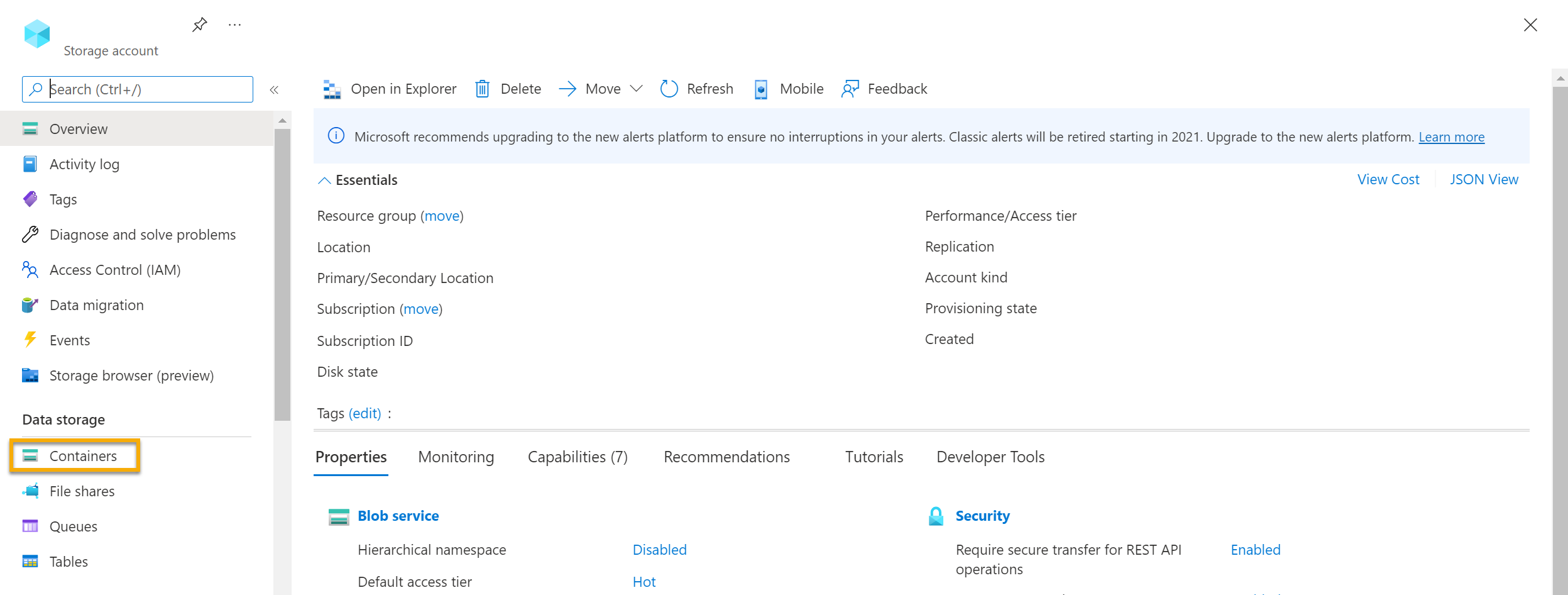Open the Developer Tools tab
Viewport: 1568px width, 595px height.
tap(990, 457)
